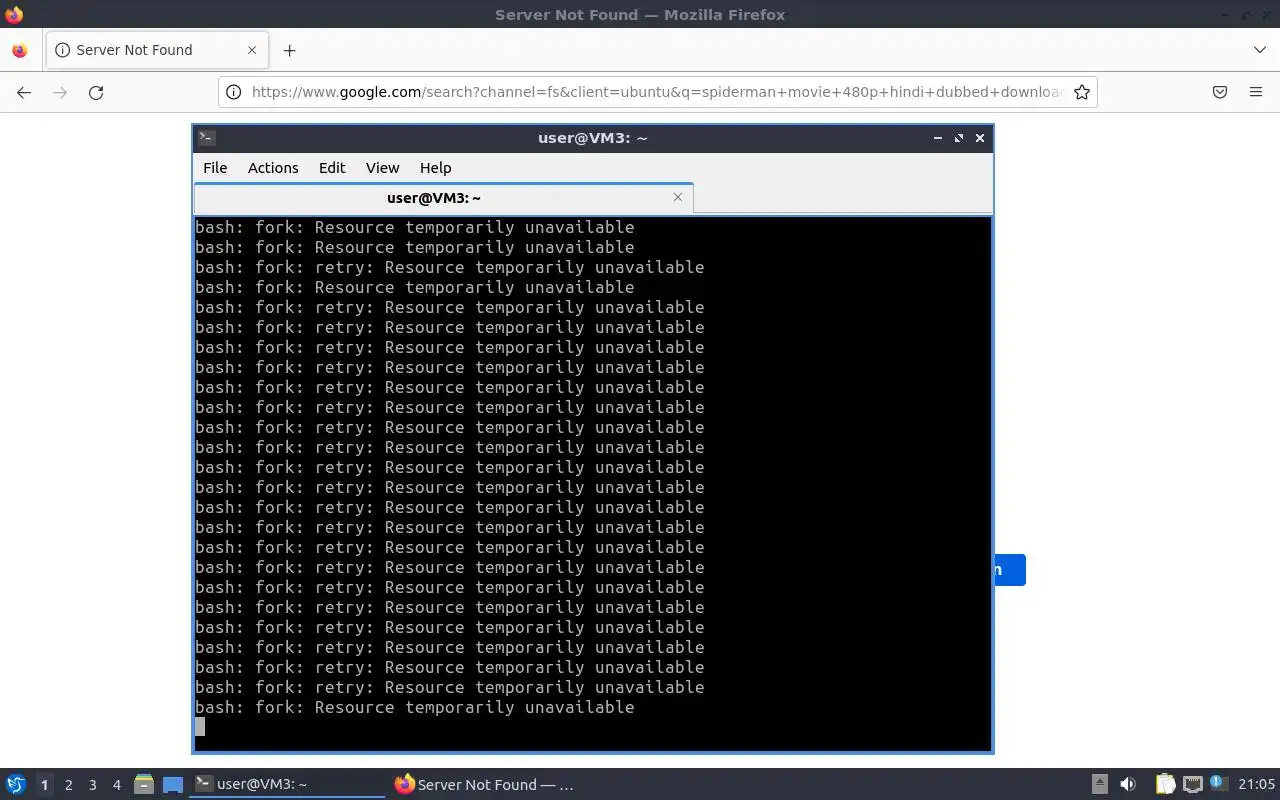This screenshot has height=800, width=1280.
Task: Switch to workspace 3
Action: coord(92,785)
